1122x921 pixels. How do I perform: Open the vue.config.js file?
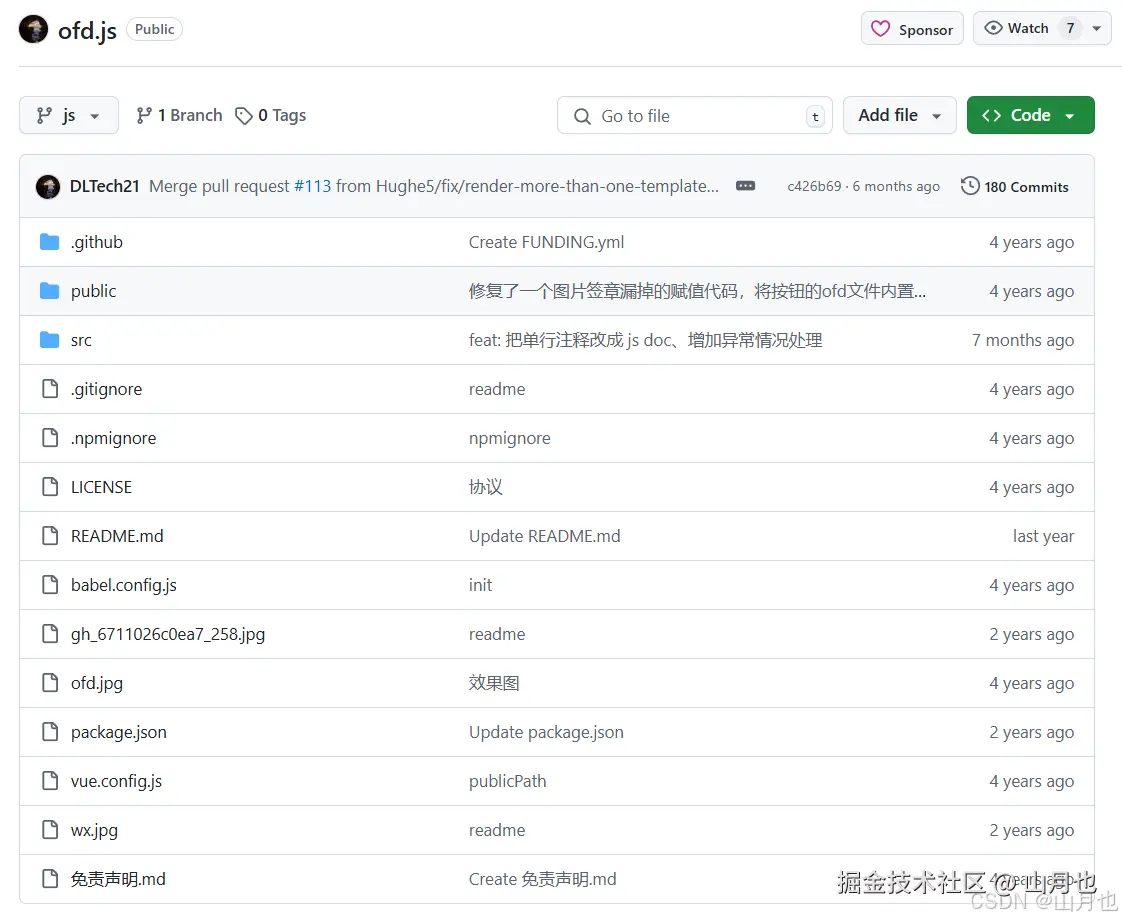(116, 781)
